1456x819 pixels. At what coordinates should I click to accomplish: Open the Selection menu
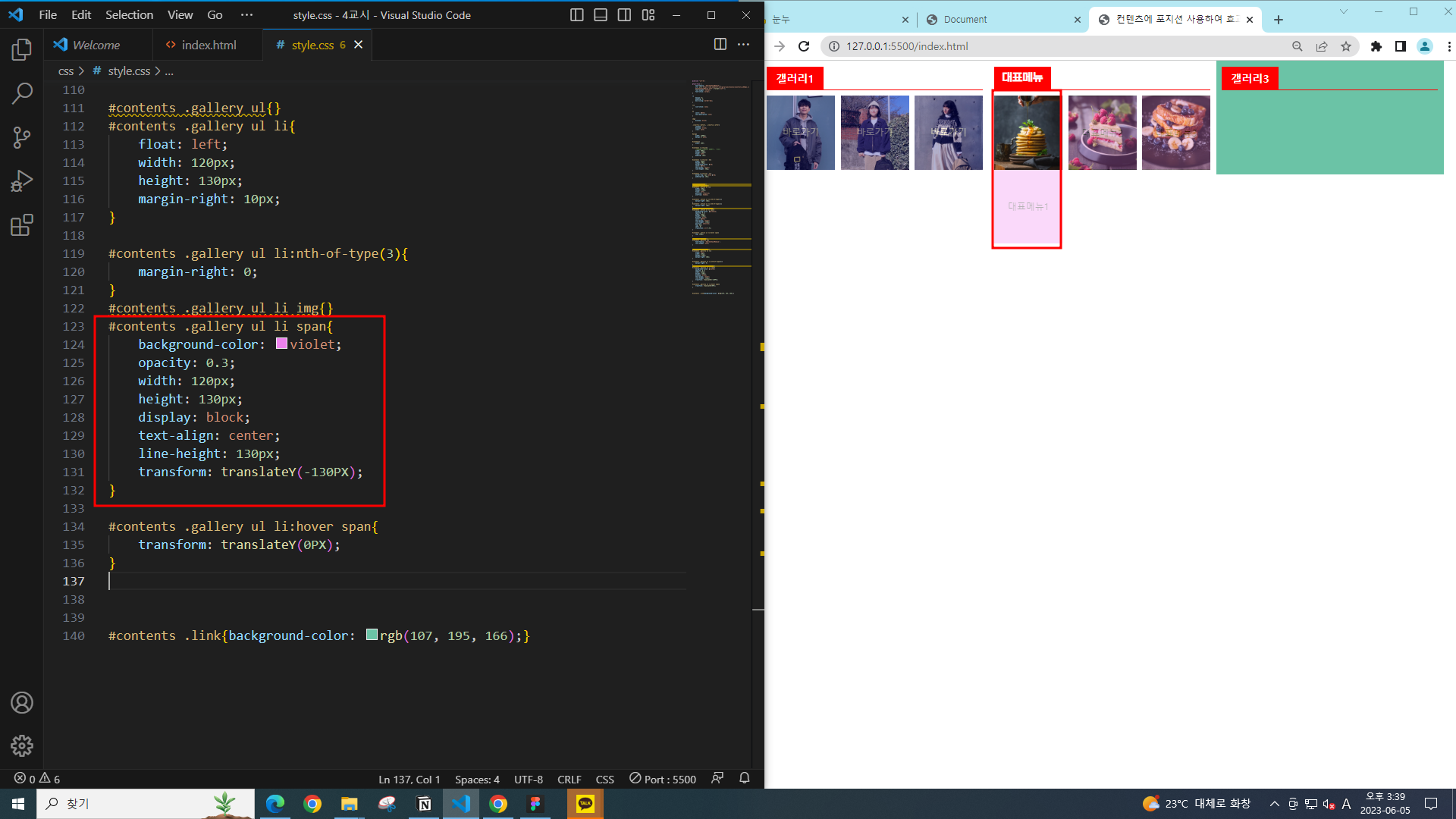(129, 15)
